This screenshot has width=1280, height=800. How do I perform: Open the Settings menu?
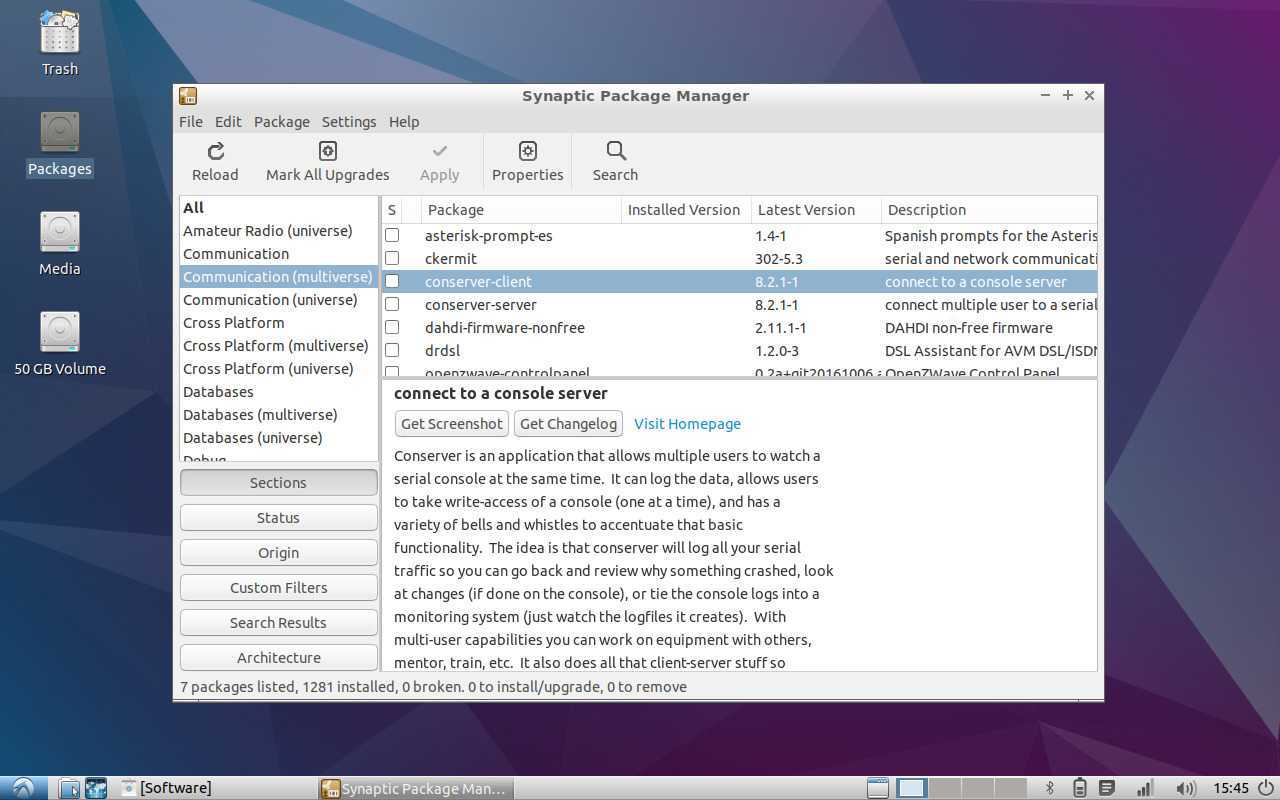348,122
